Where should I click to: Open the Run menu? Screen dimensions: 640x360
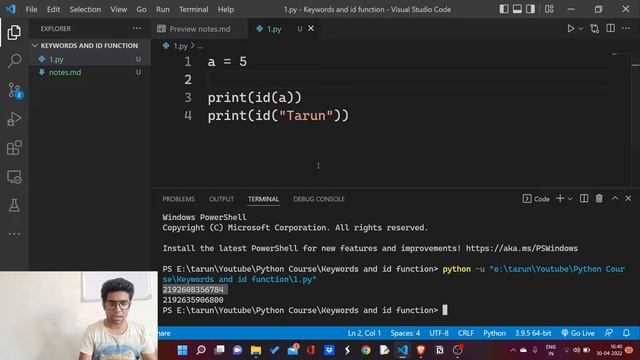tap(163, 9)
